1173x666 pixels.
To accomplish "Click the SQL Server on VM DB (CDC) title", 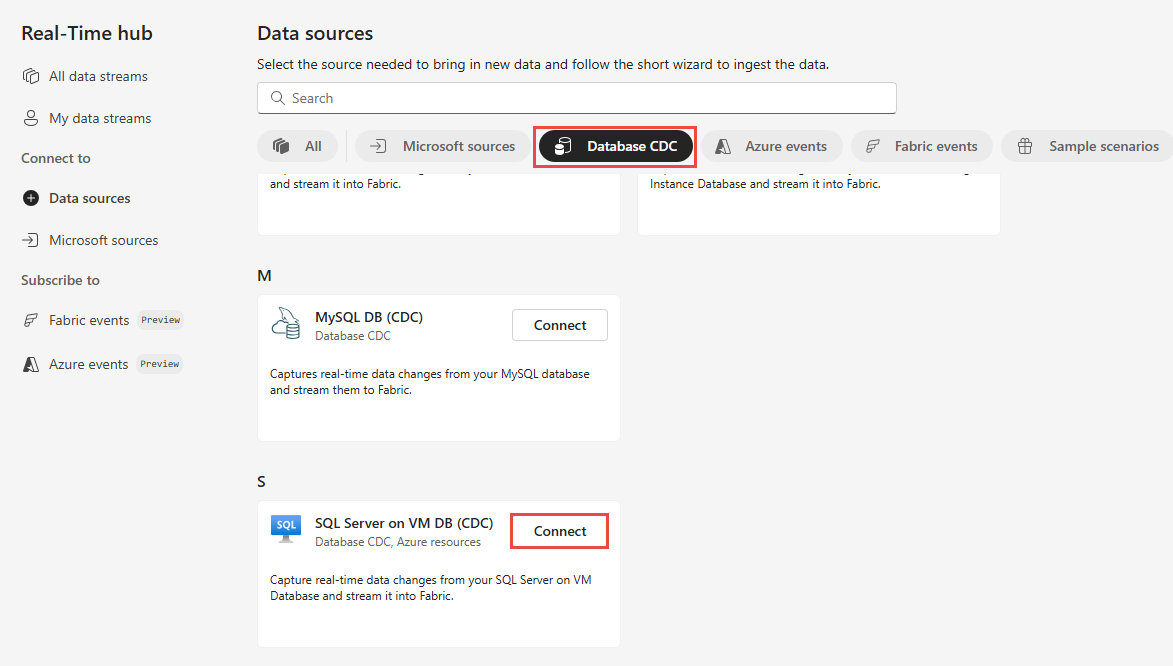I will pos(404,523).
